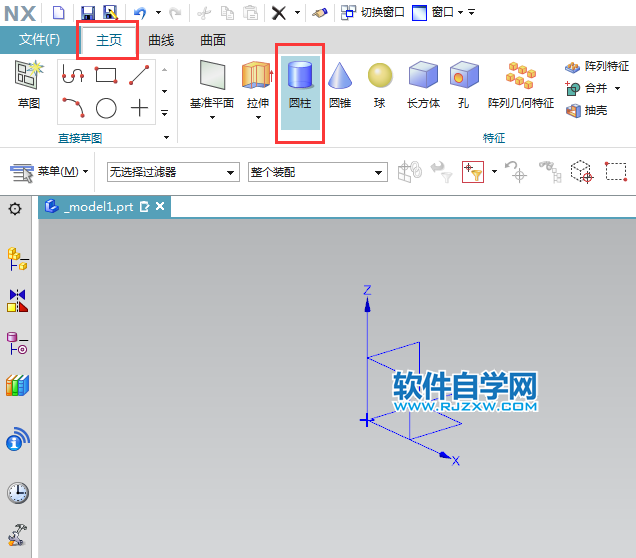The image size is (636, 558).
Task: Open the 拉伸 dropdown arrow
Action: click(258, 118)
